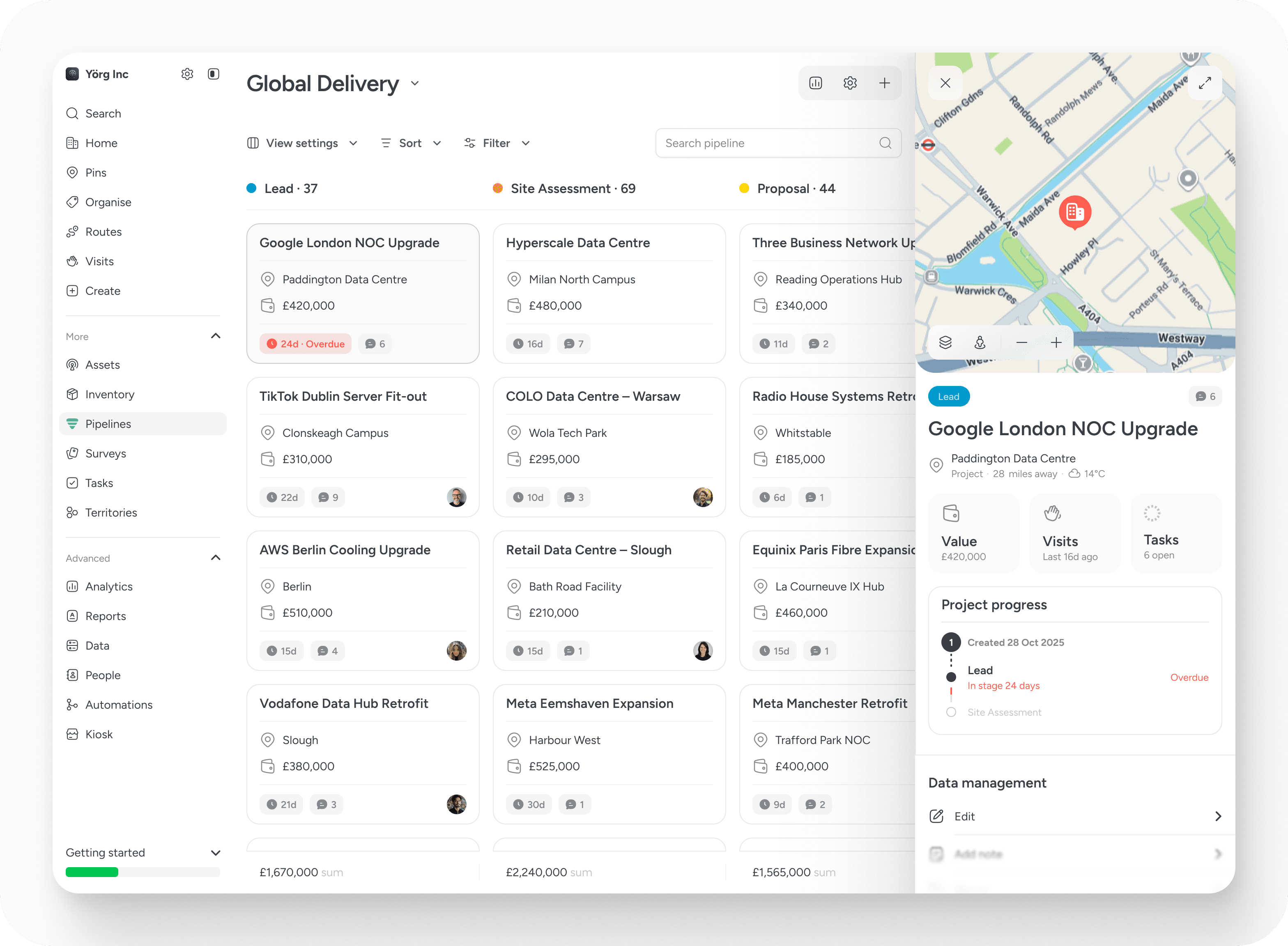Click the plus icon to add a pipeline item
The height and width of the screenshot is (946, 1288).
point(884,83)
